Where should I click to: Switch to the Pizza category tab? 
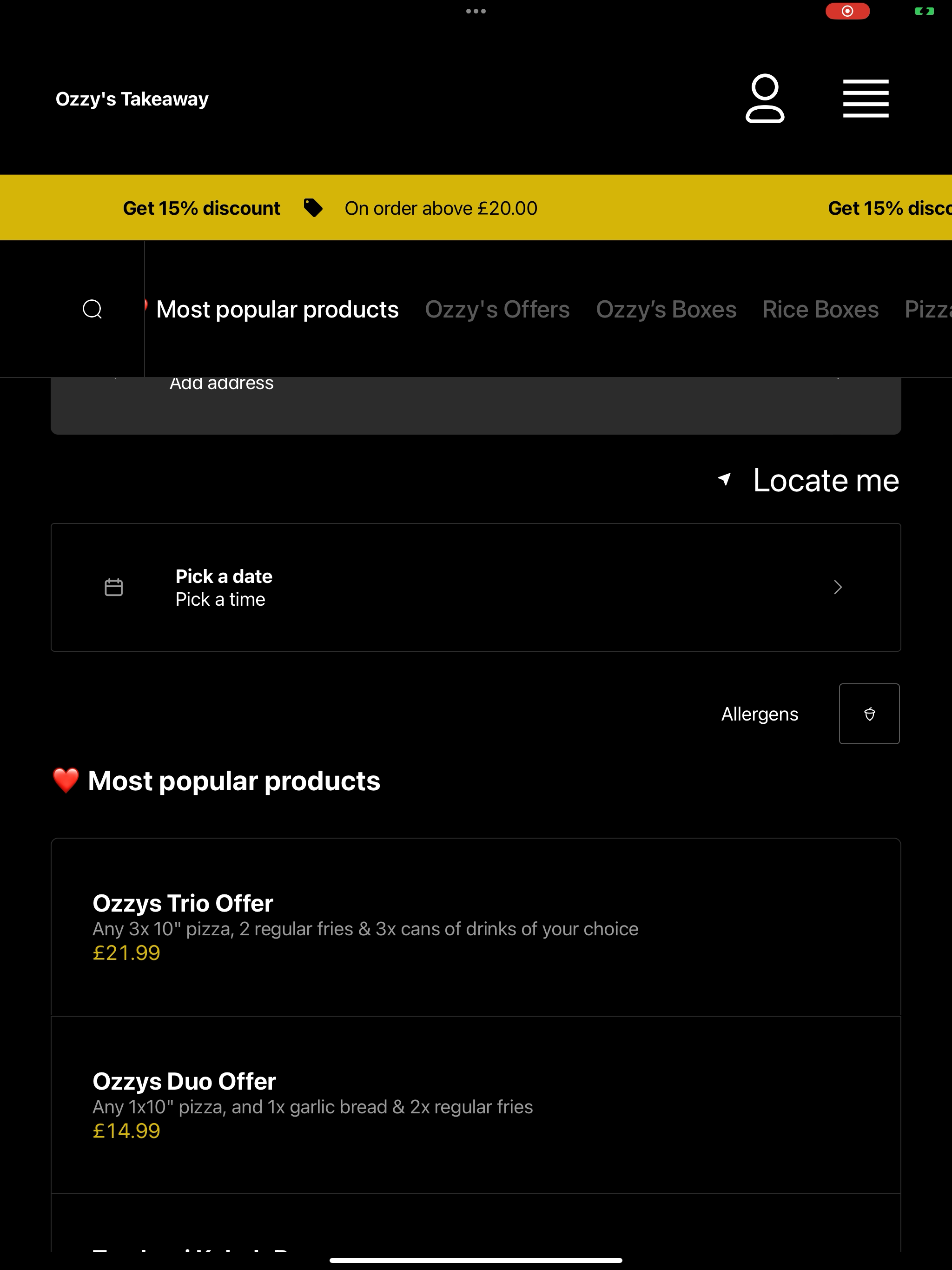(928, 310)
